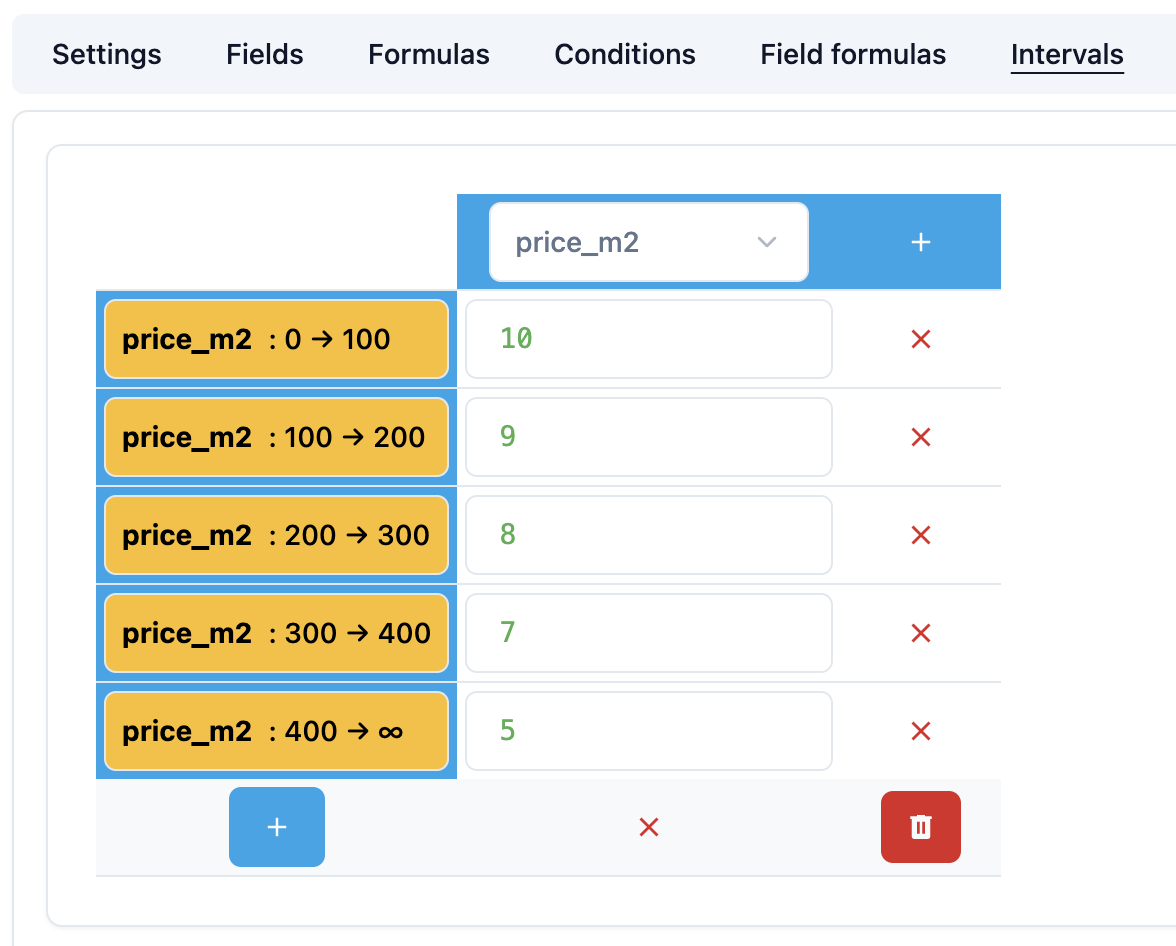
Task: Click the red trash delete button
Action: pyautogui.click(x=921, y=827)
